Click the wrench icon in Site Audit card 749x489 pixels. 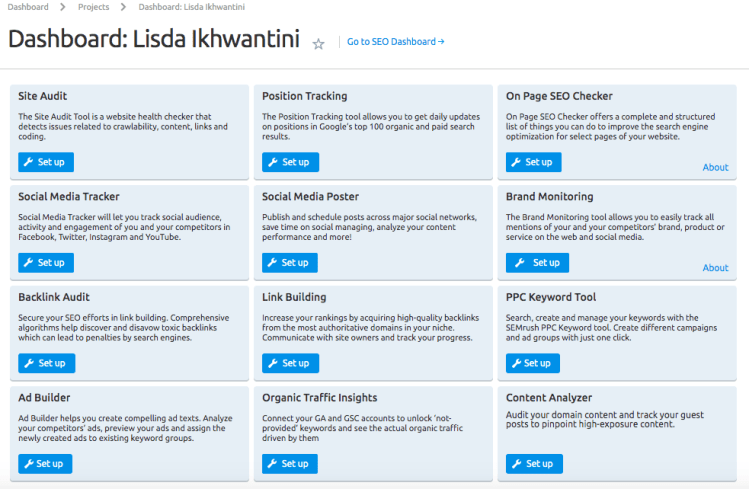tap(29, 162)
